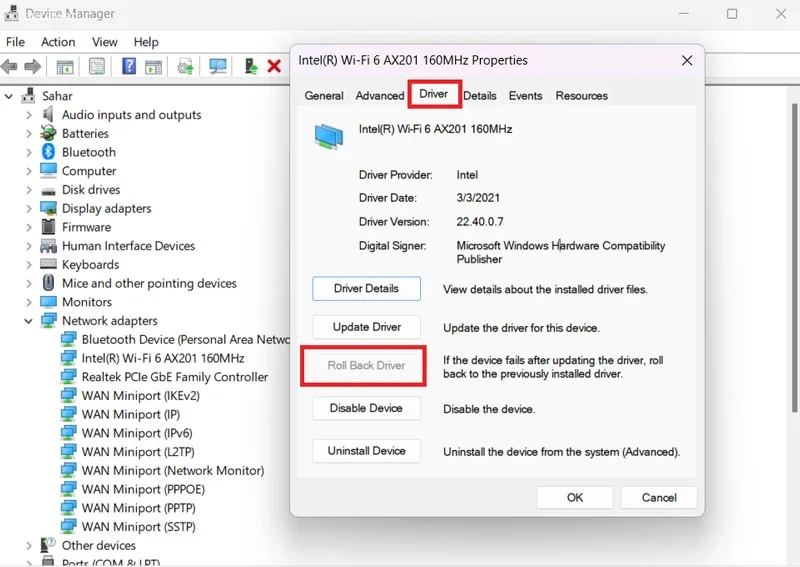
Task: Open the Events tab in Properties
Action: 525,96
